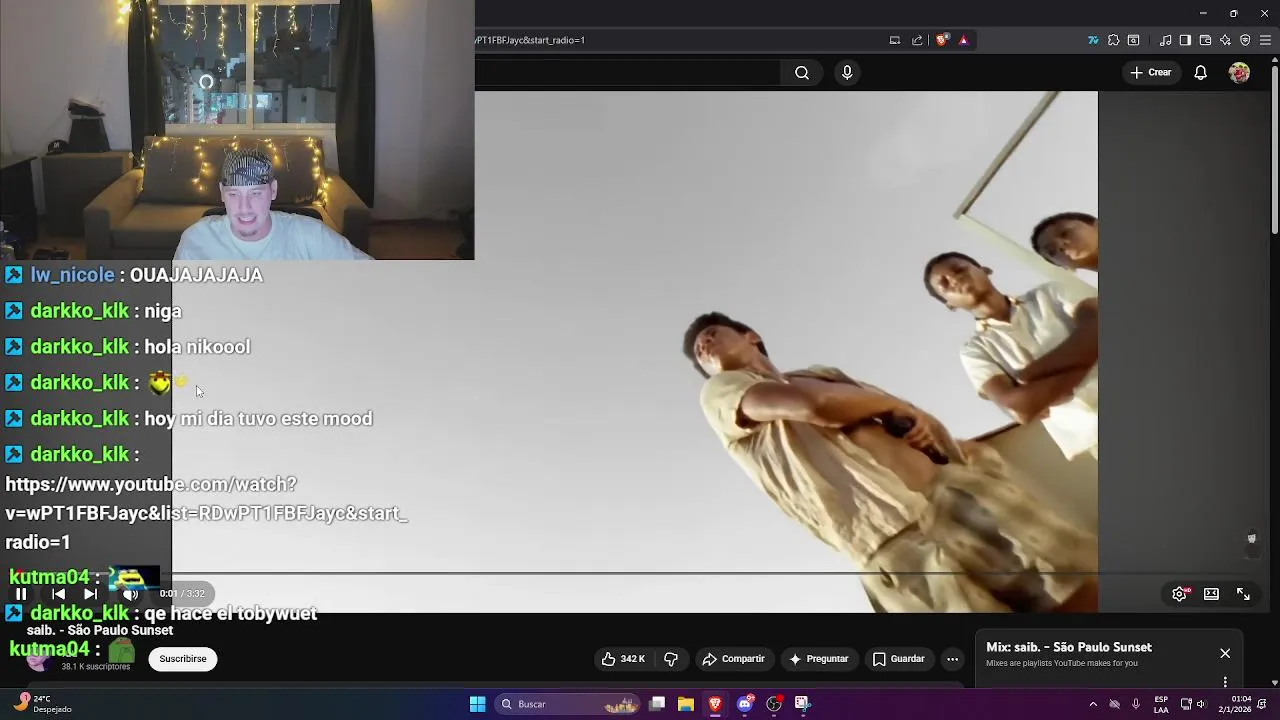Mute the video volume
1280x720 pixels.
point(130,594)
